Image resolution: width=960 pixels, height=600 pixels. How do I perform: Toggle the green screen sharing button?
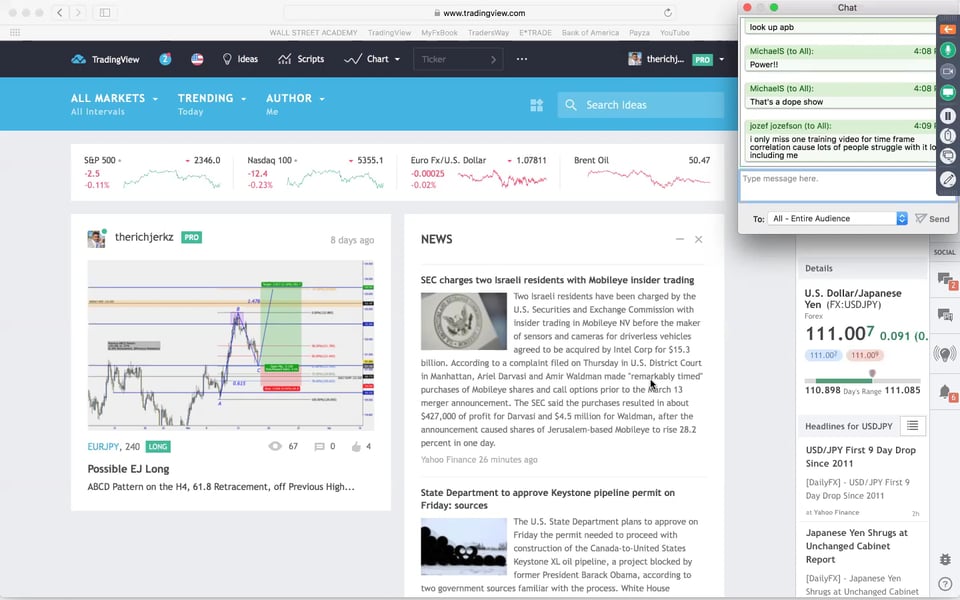[x=948, y=92]
